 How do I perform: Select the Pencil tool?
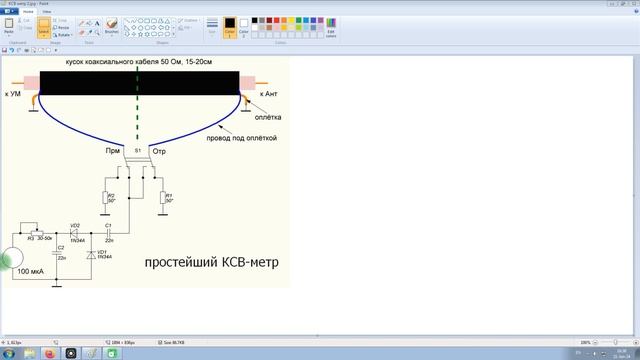82,23
